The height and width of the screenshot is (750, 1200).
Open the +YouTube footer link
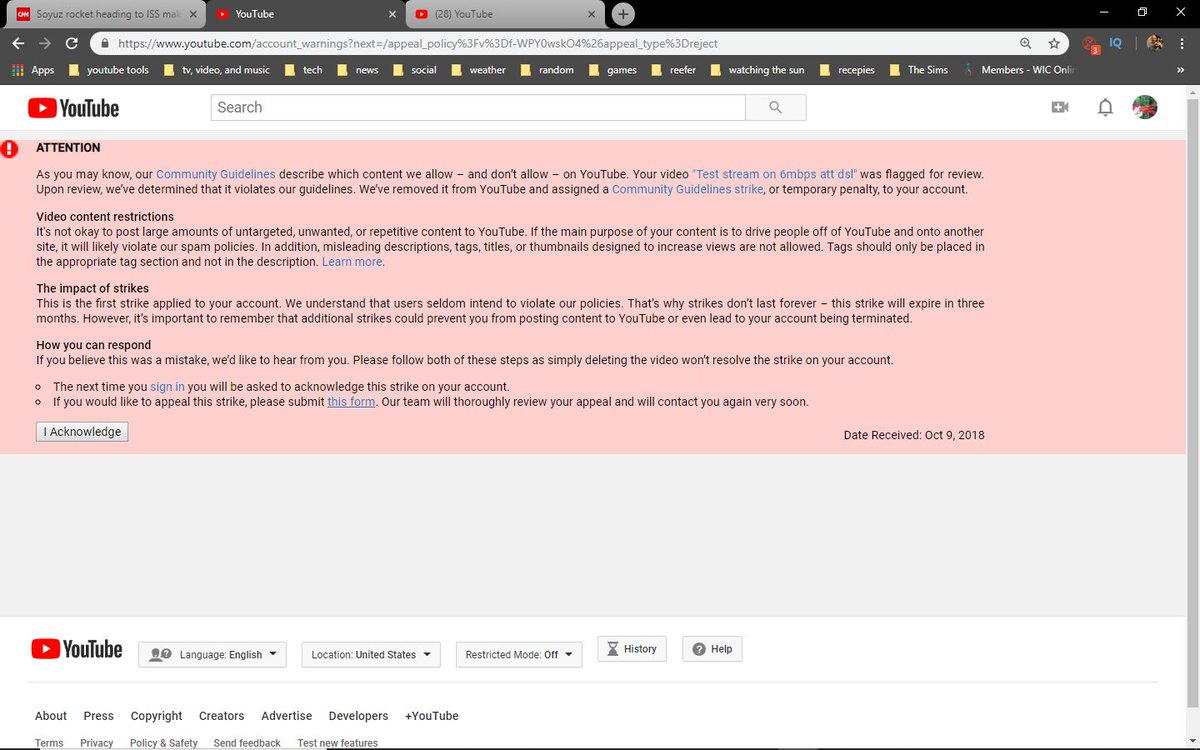coord(432,716)
